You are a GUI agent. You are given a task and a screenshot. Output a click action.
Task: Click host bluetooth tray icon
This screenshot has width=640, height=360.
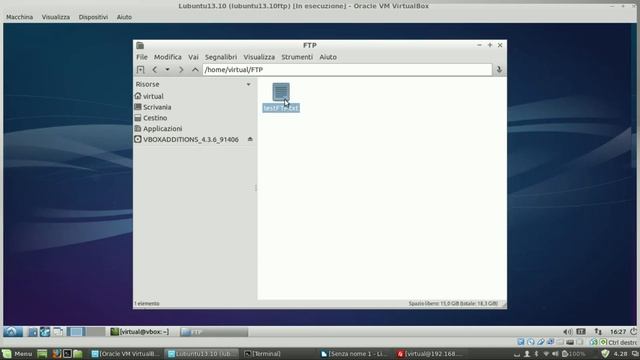[536, 354]
